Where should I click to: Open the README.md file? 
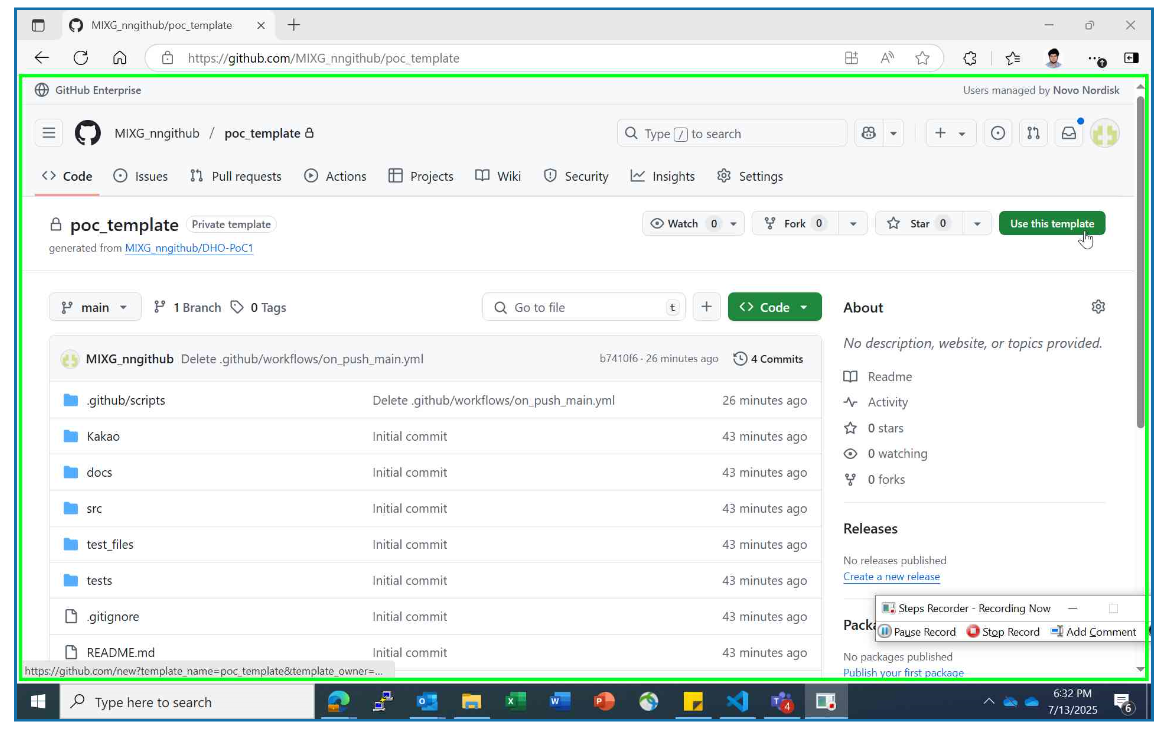point(121,653)
